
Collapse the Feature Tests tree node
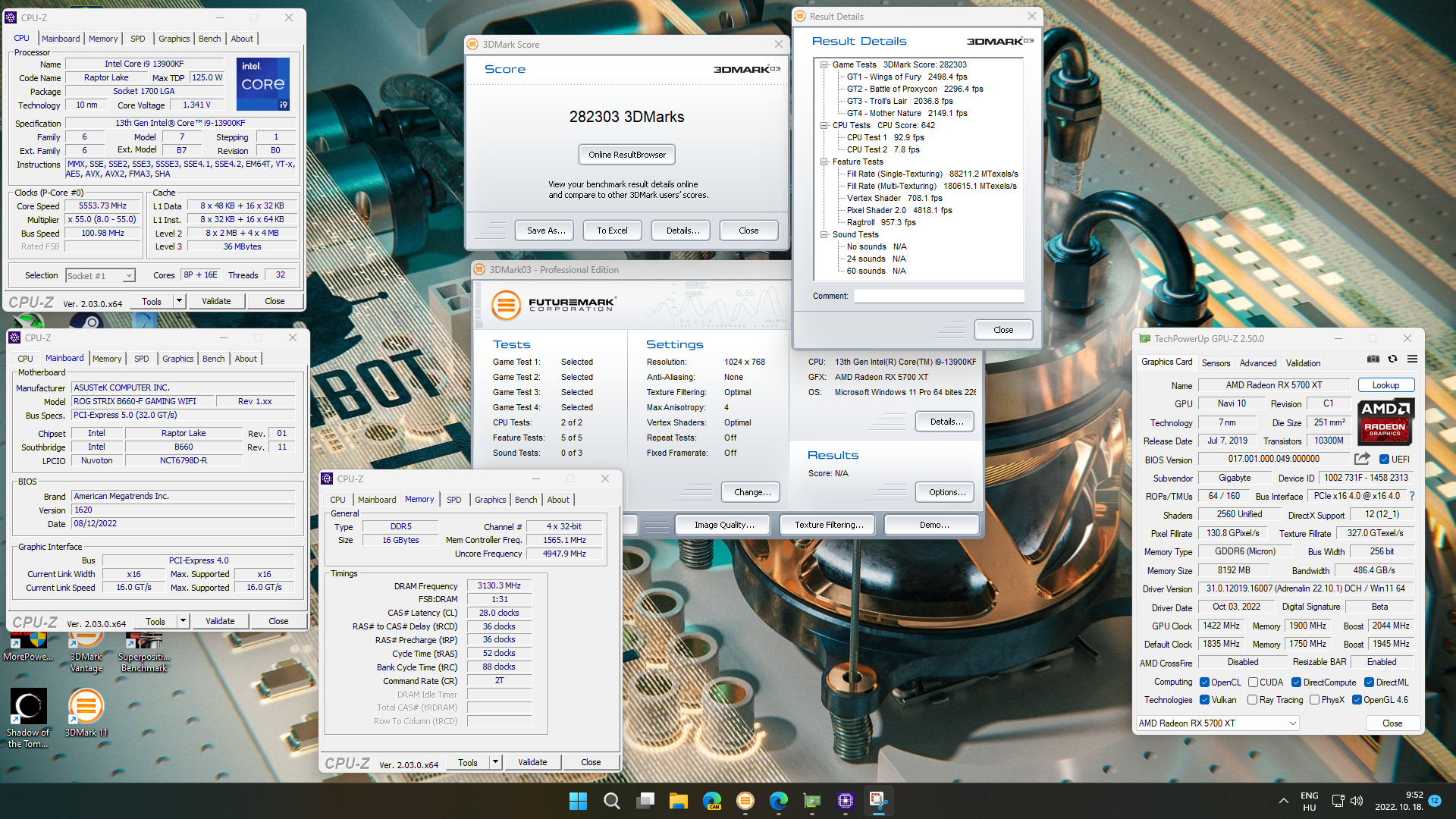[x=824, y=162]
